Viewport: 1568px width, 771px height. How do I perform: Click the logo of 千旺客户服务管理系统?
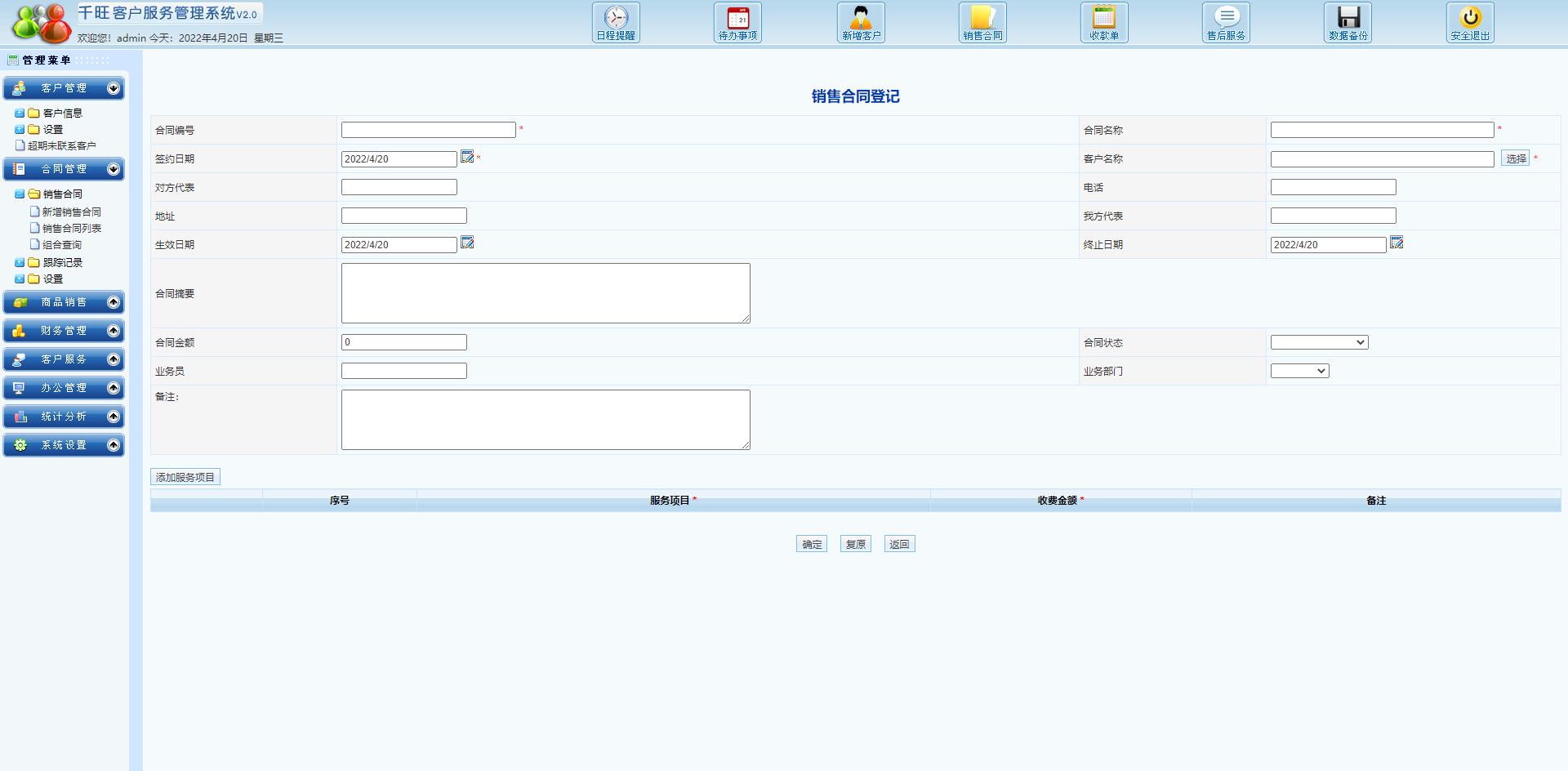[41, 23]
